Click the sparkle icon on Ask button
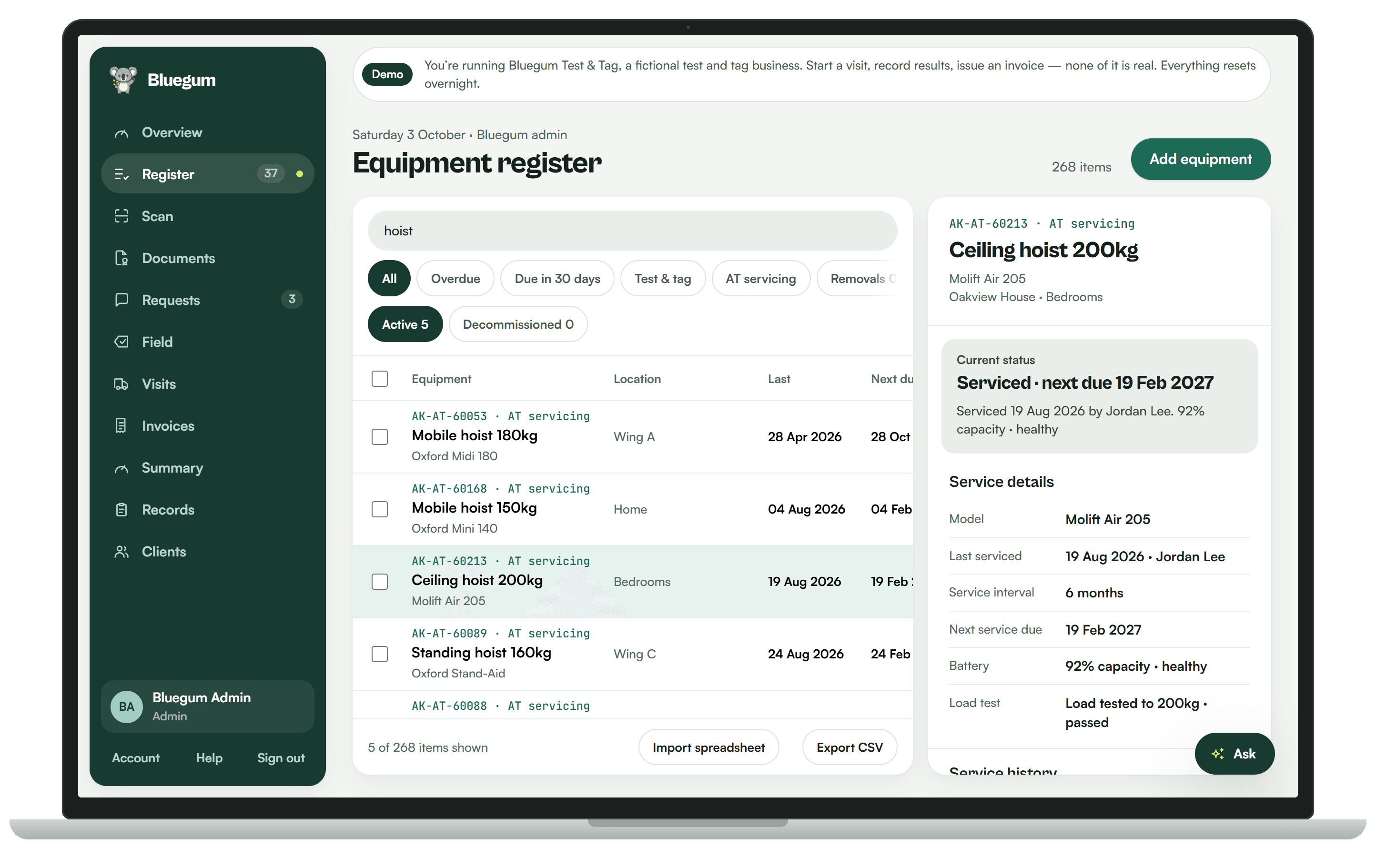 click(x=1218, y=754)
